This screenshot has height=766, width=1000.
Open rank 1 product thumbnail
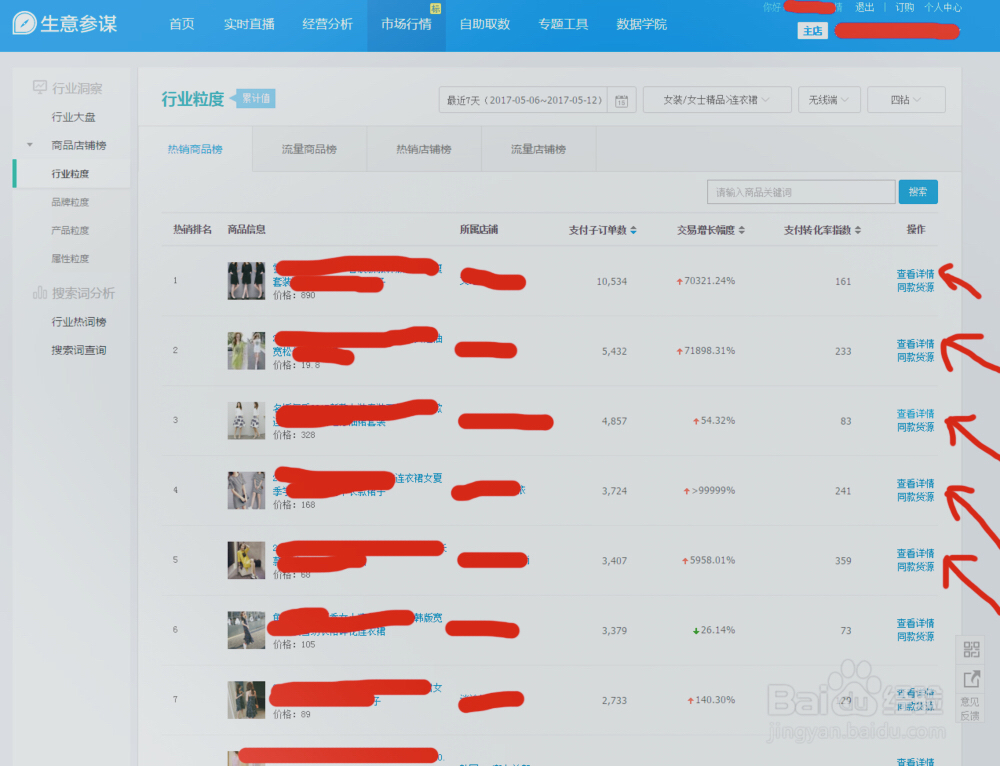[x=246, y=281]
